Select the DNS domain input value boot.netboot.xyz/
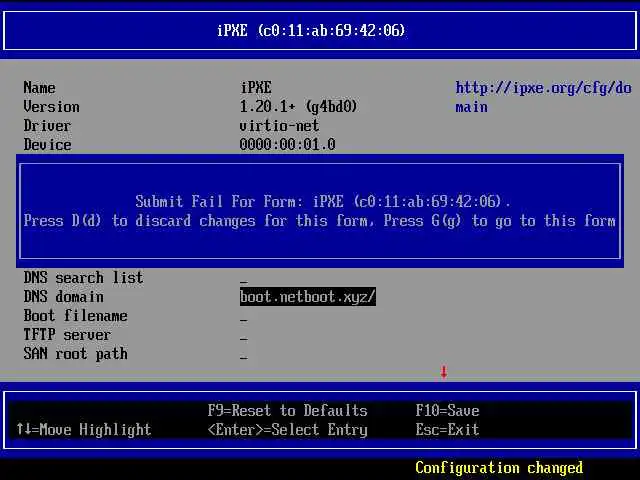640x480 pixels. pyautogui.click(x=308, y=297)
